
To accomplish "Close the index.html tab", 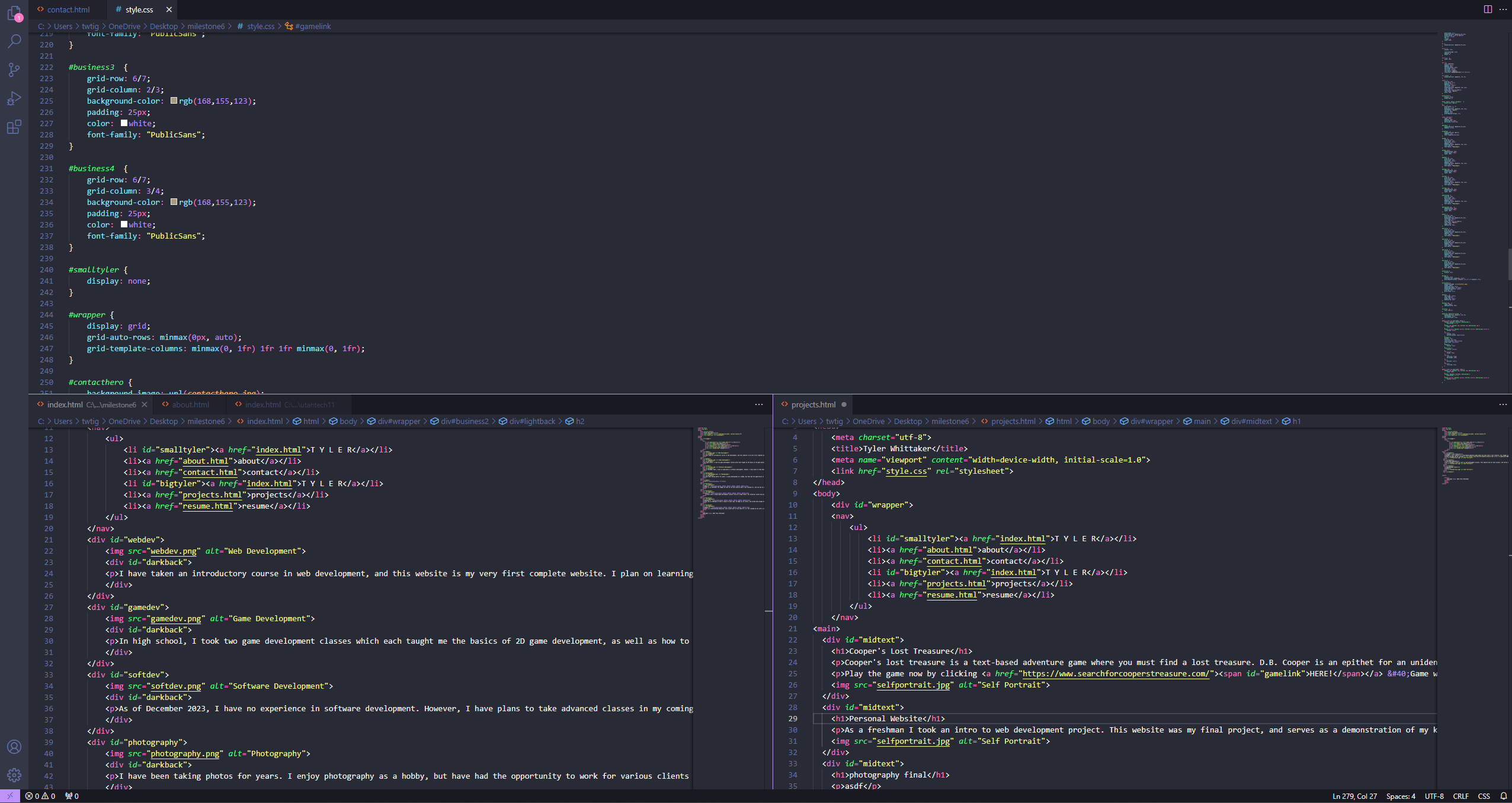I will point(144,404).
